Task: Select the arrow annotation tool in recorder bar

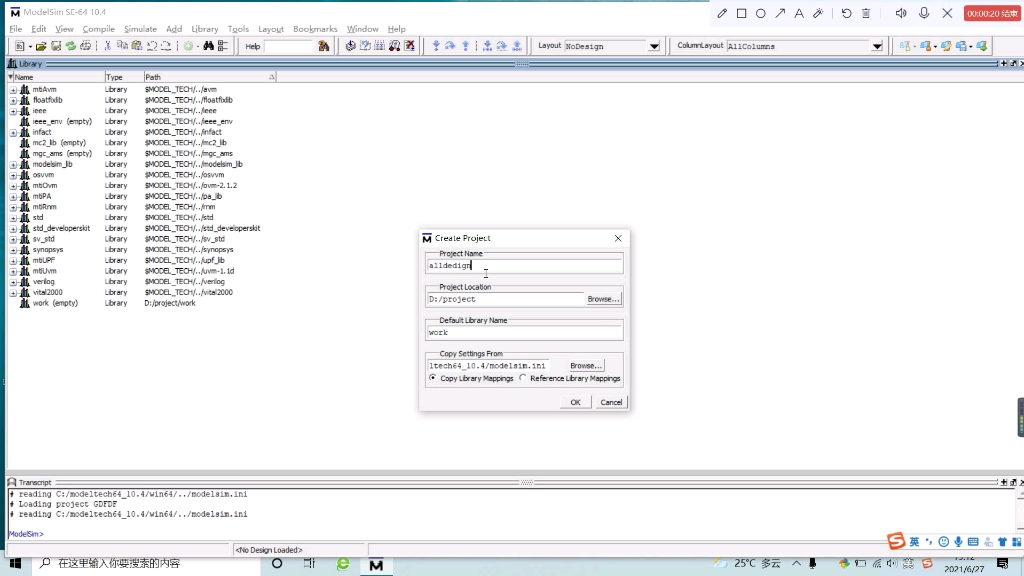Action: [x=780, y=13]
